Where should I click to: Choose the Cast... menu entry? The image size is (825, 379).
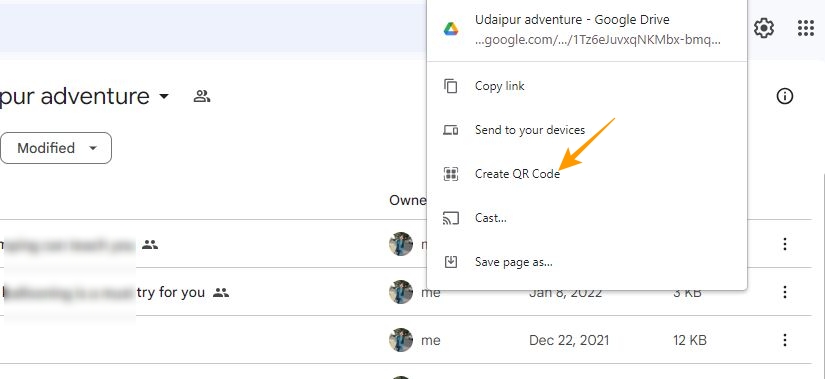click(x=587, y=217)
